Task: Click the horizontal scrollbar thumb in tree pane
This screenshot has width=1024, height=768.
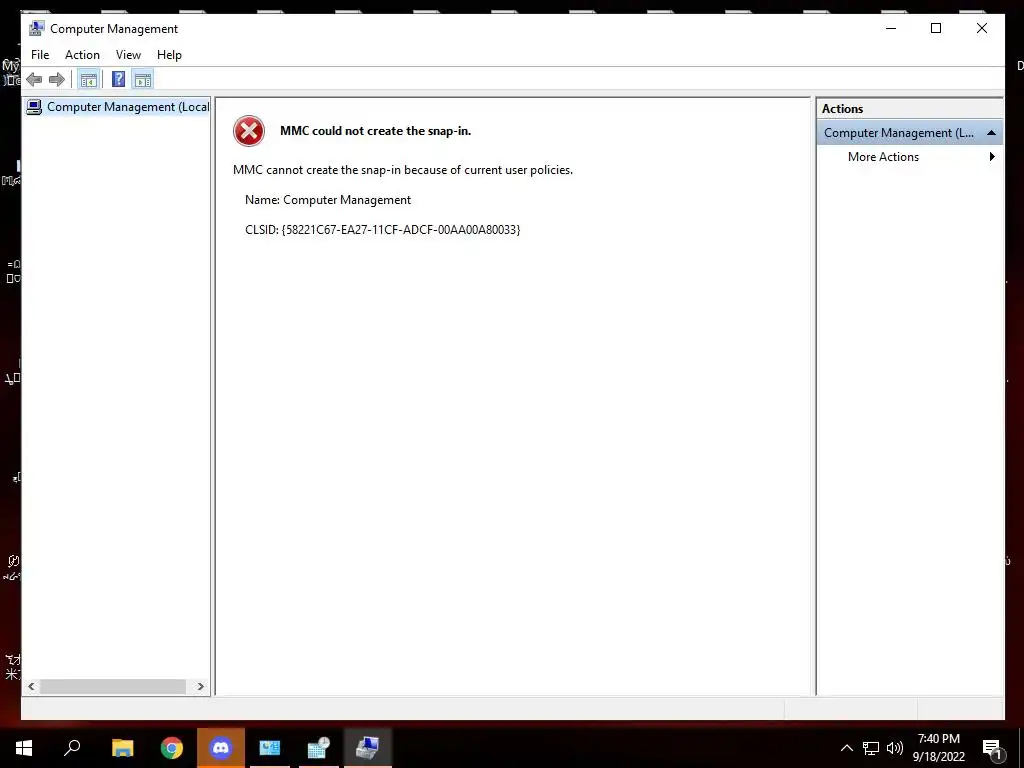Action: pos(113,686)
